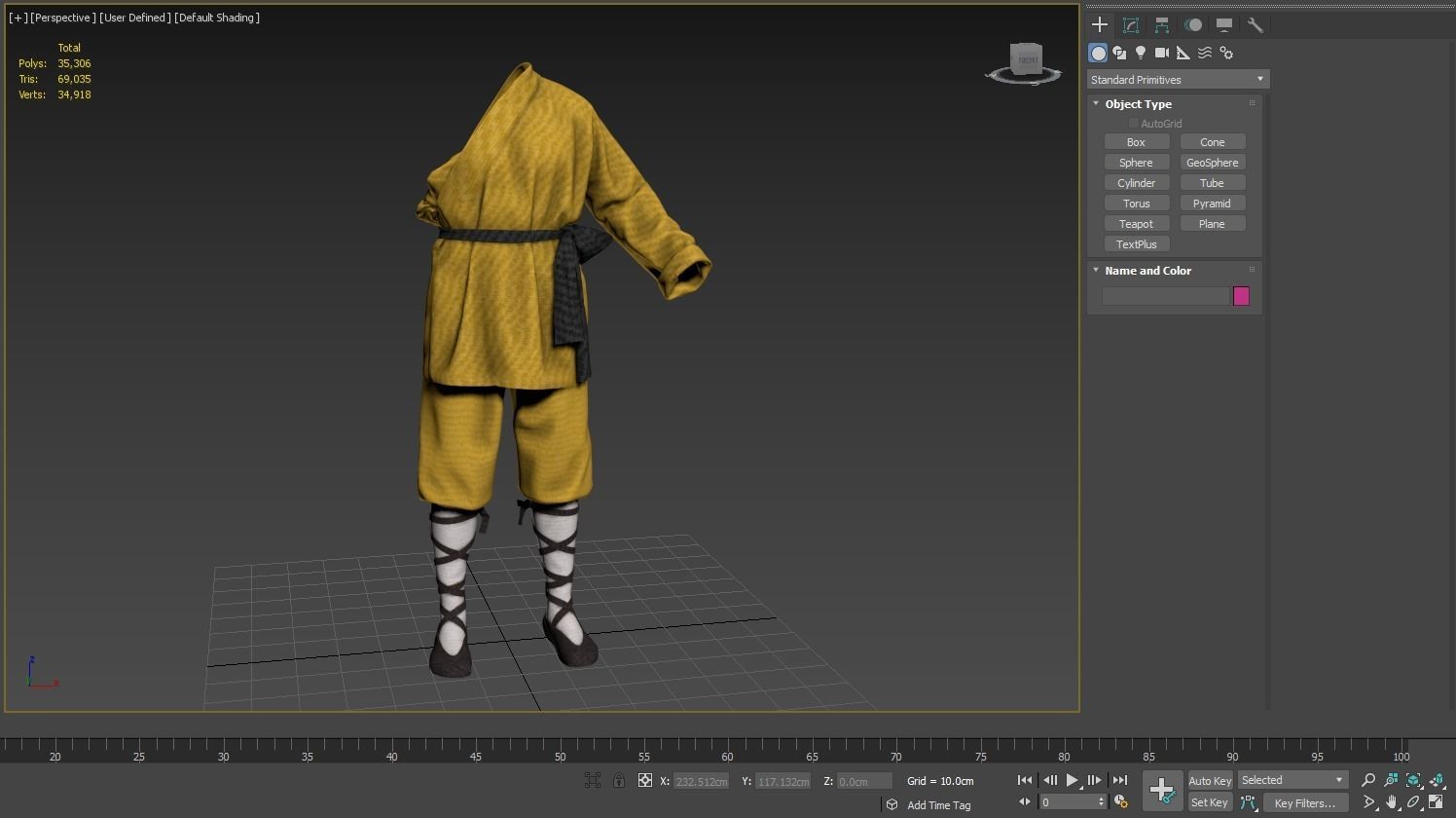
Task: Click the key tangent default icon
Action: pyautogui.click(x=1249, y=802)
